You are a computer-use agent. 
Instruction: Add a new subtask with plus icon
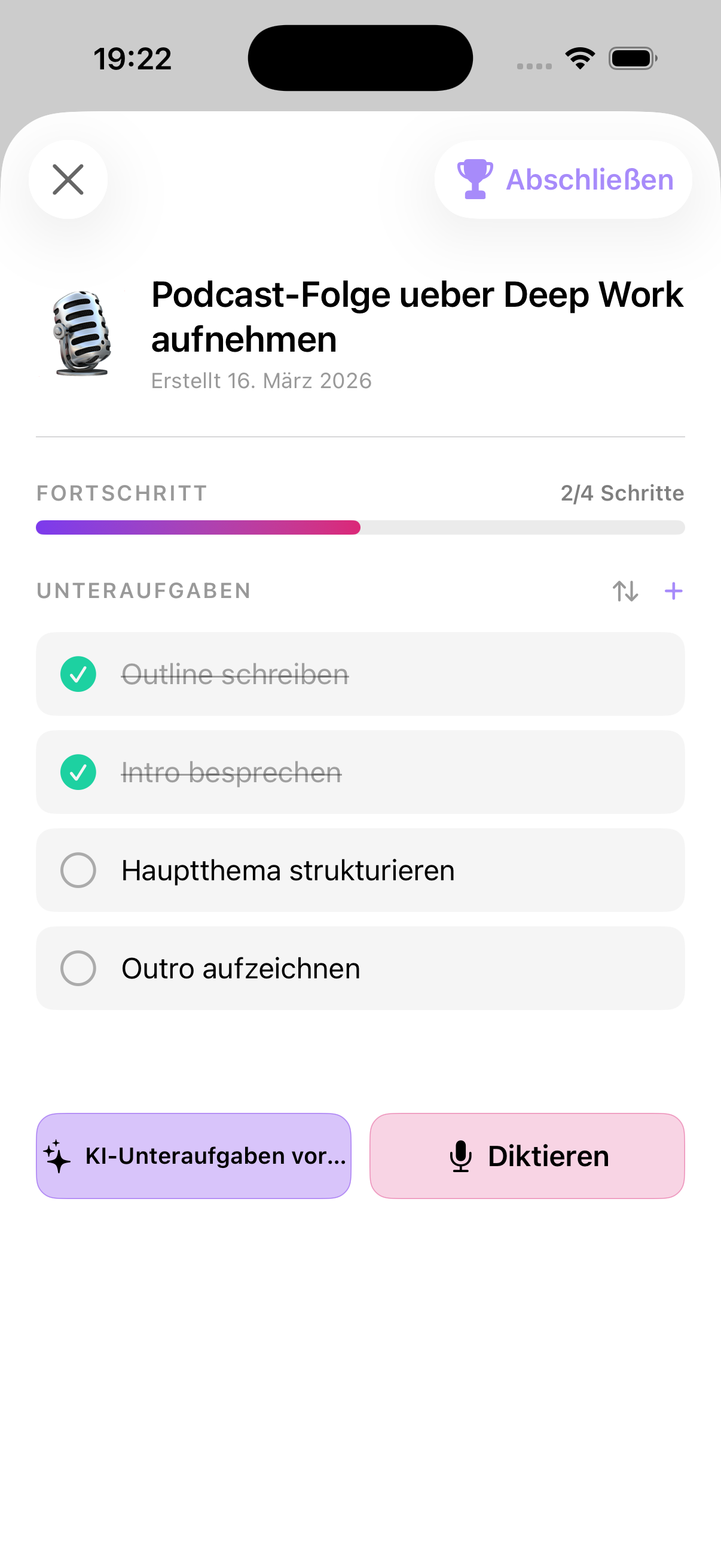pos(673,591)
